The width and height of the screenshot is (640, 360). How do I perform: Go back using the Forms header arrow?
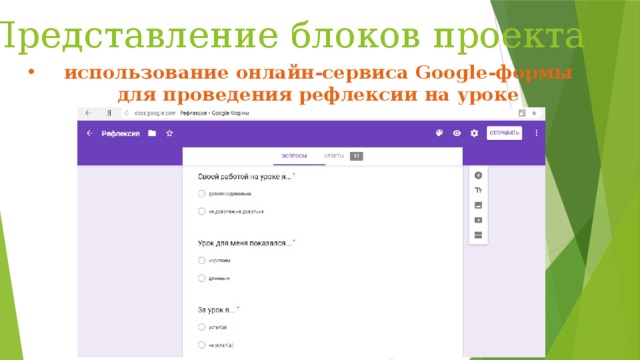pyautogui.click(x=90, y=133)
